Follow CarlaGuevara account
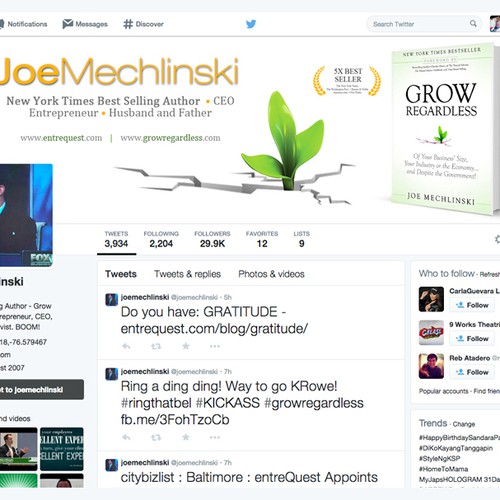500x500 pixels. tap(473, 305)
